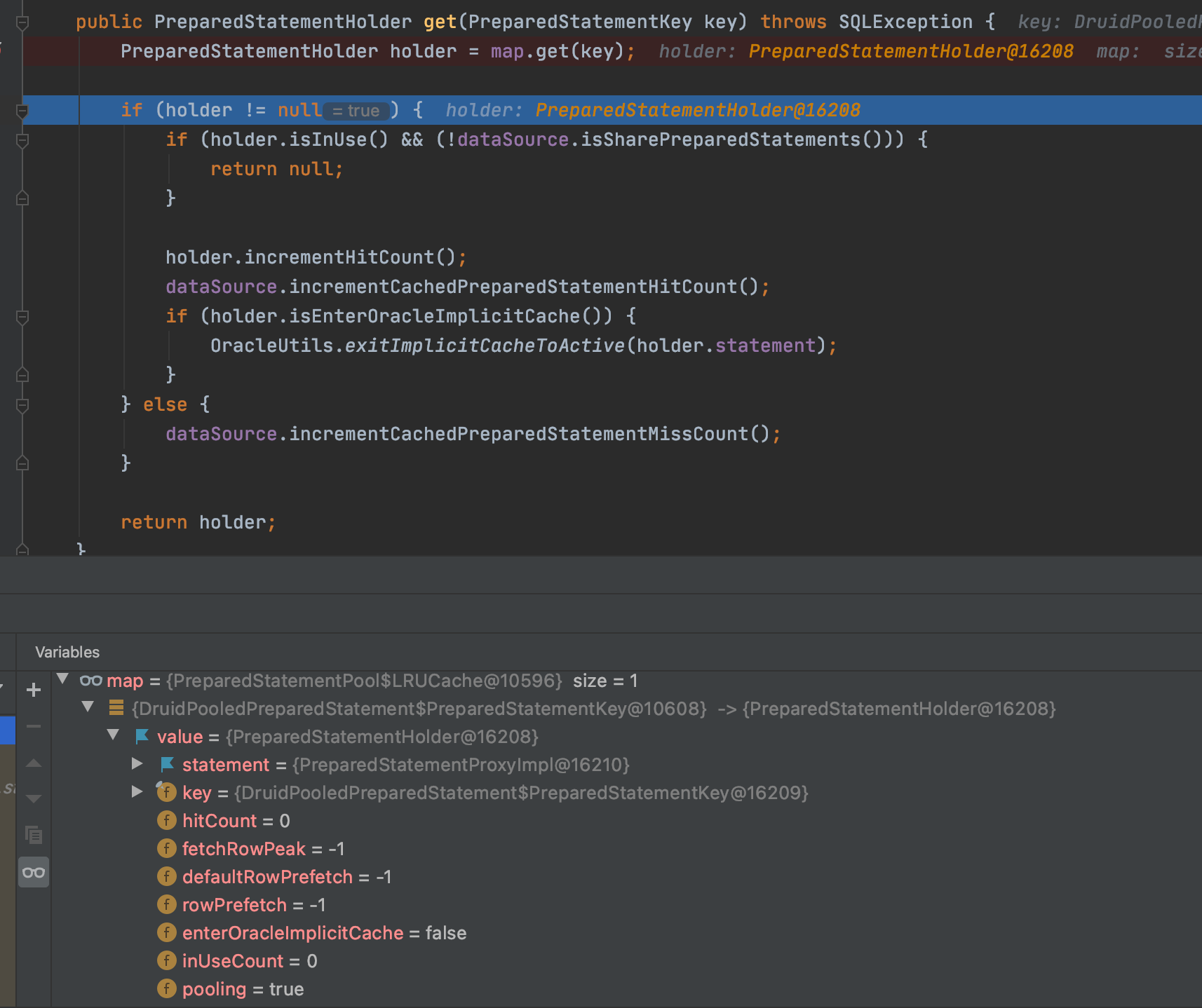Click exitImplicitCacheToActive method call
The width and height of the screenshot is (1202, 1008).
click(x=485, y=346)
